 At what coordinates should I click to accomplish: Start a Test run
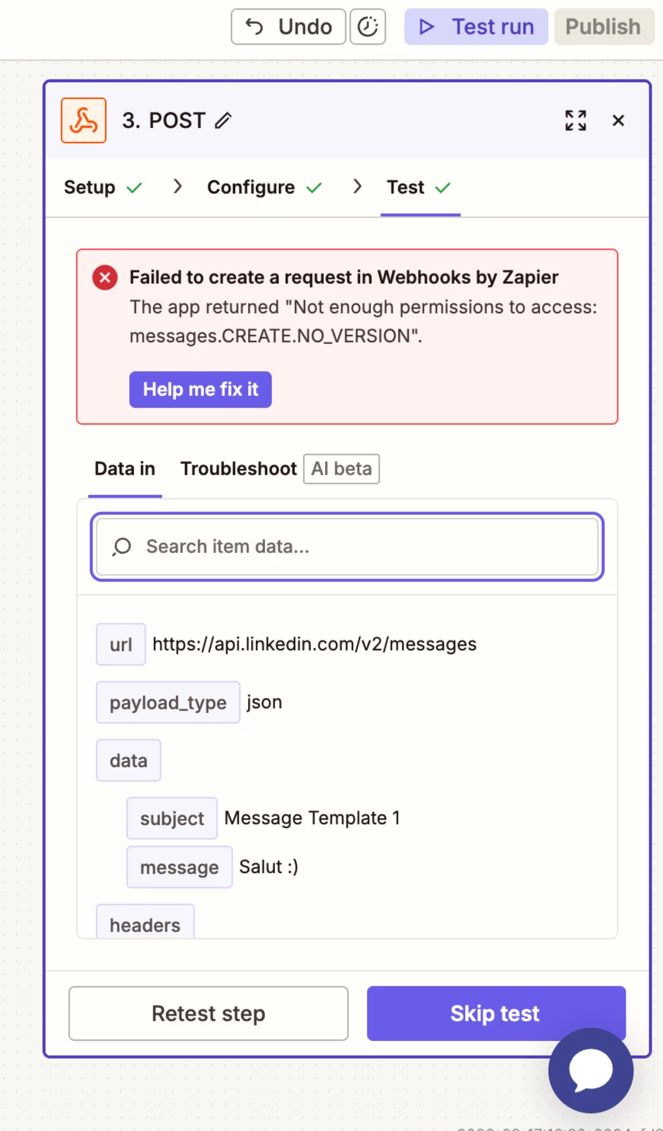coord(476,27)
